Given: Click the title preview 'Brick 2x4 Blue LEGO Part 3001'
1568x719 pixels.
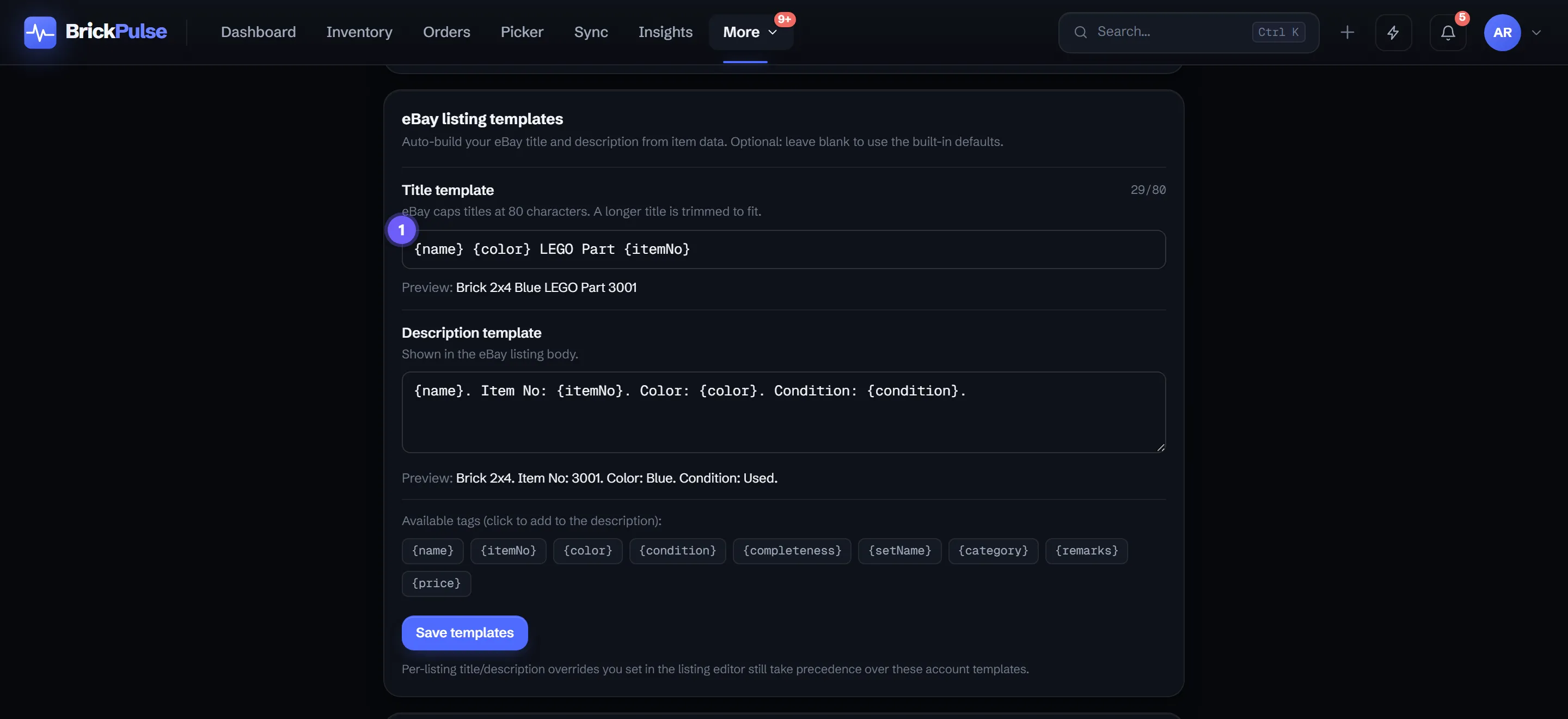Looking at the screenshot, I should click(x=546, y=288).
